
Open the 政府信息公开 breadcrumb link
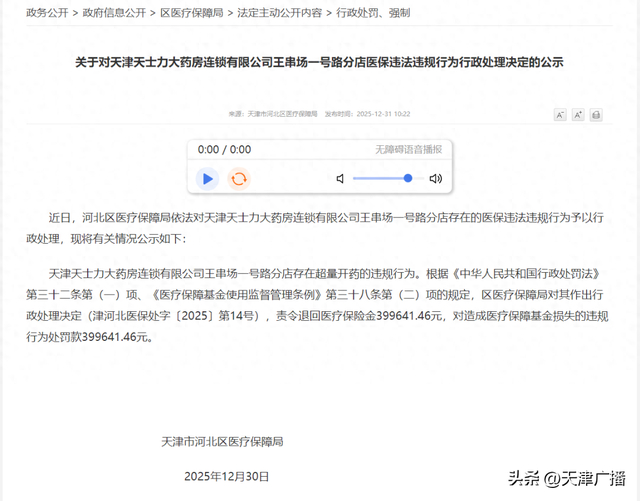(x=114, y=13)
